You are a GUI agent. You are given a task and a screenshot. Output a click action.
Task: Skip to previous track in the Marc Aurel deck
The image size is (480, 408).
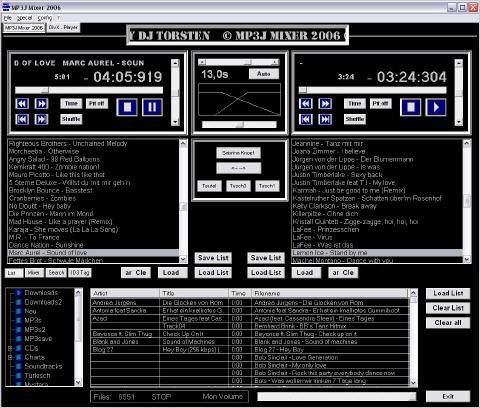point(22,119)
